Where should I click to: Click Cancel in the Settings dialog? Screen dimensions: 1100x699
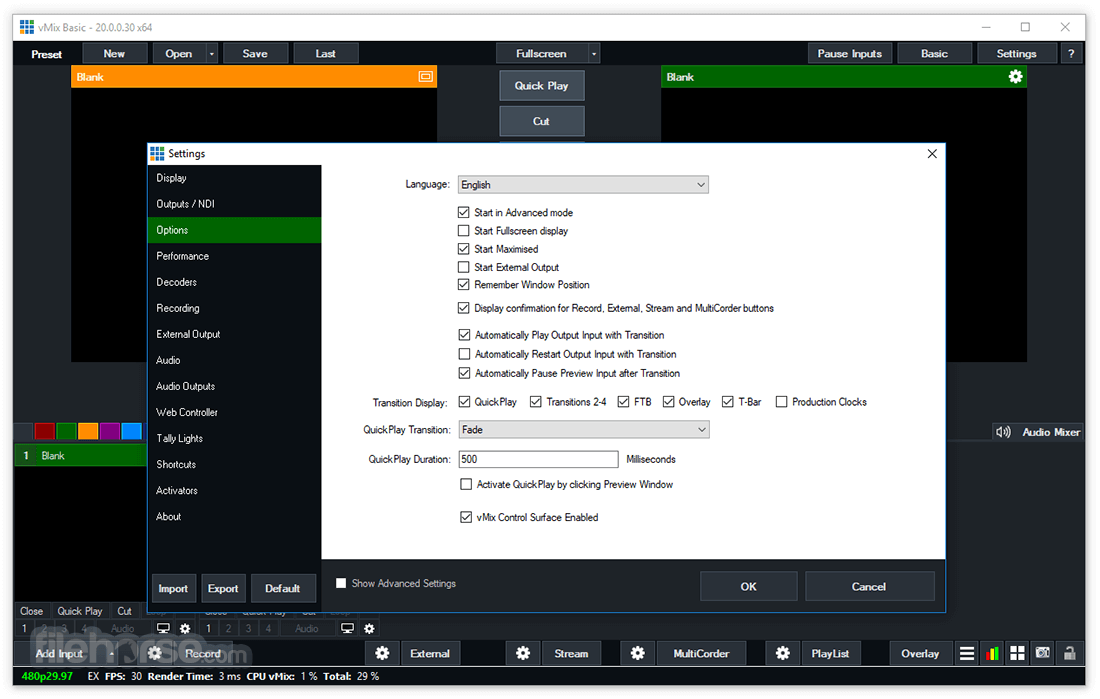tap(869, 586)
